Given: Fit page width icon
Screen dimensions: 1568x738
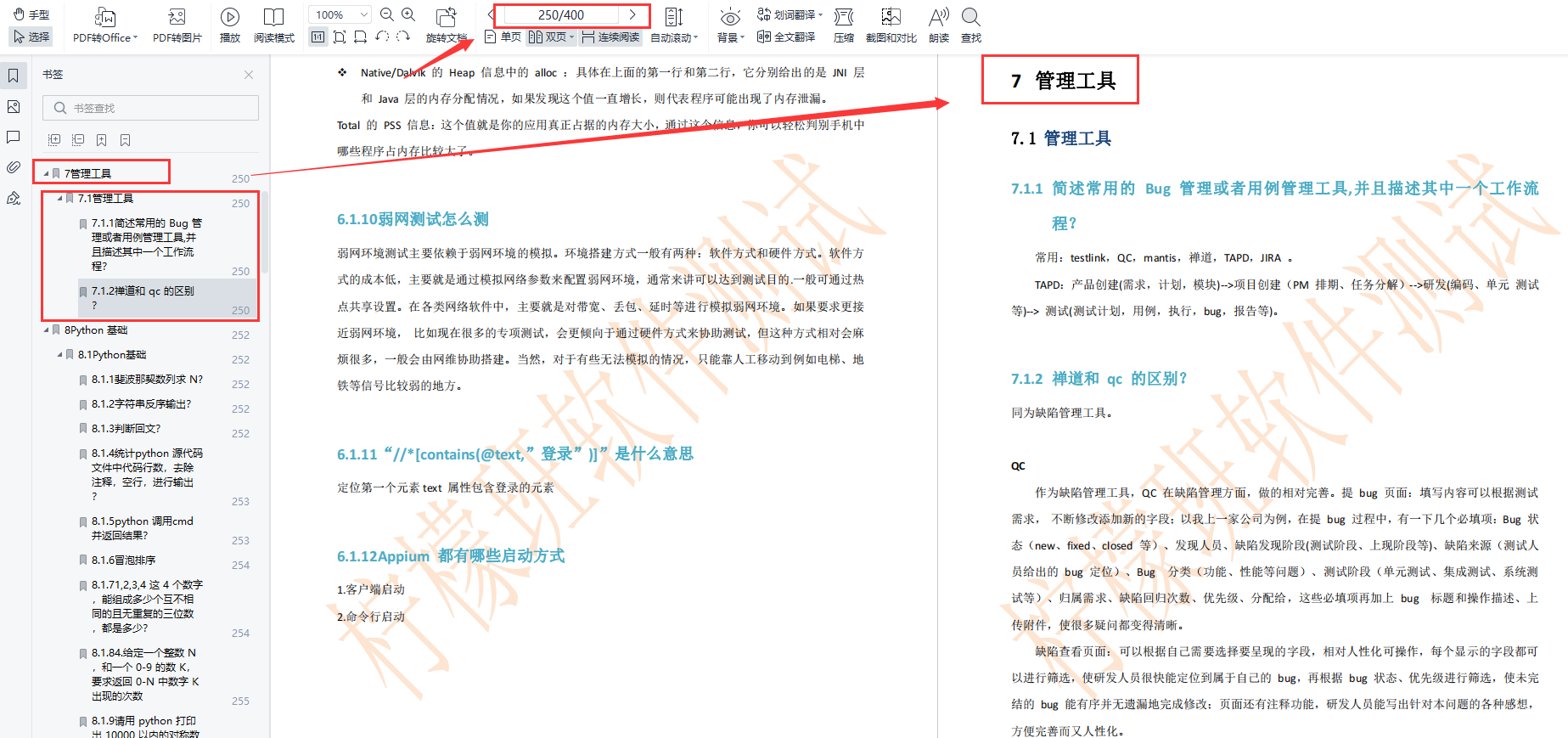Looking at the screenshot, I should (x=361, y=37).
